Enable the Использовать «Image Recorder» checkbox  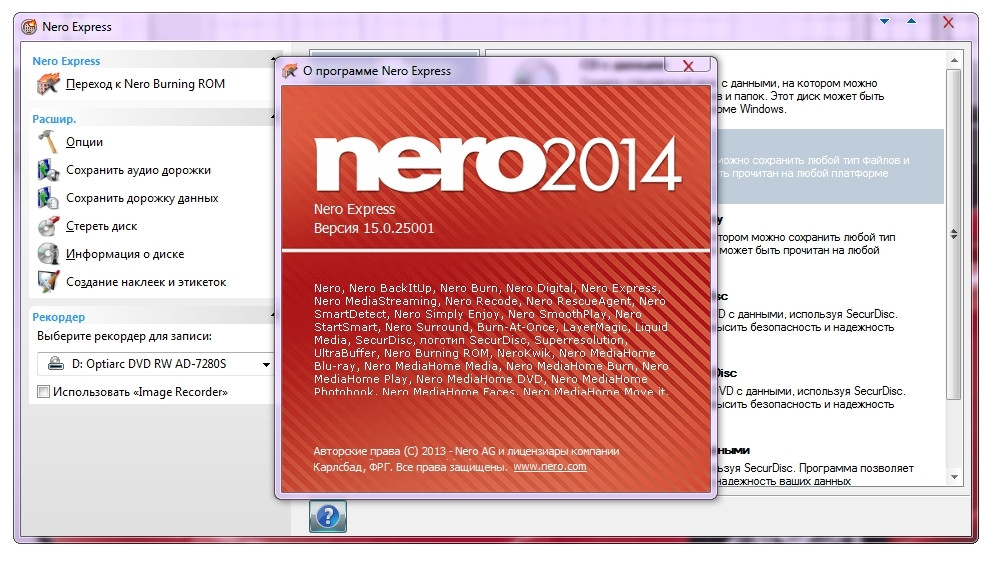click(x=43, y=391)
